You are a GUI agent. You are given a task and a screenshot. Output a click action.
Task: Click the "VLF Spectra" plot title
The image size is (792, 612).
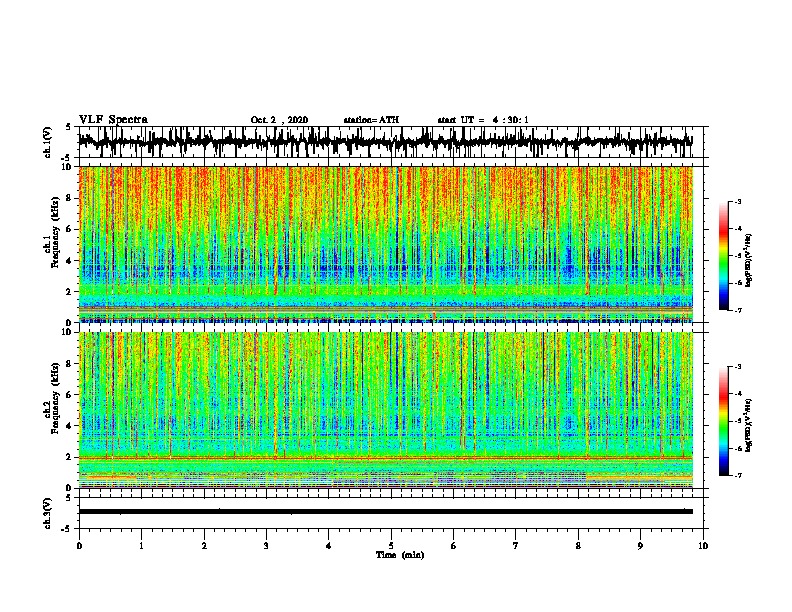pyautogui.click(x=113, y=120)
